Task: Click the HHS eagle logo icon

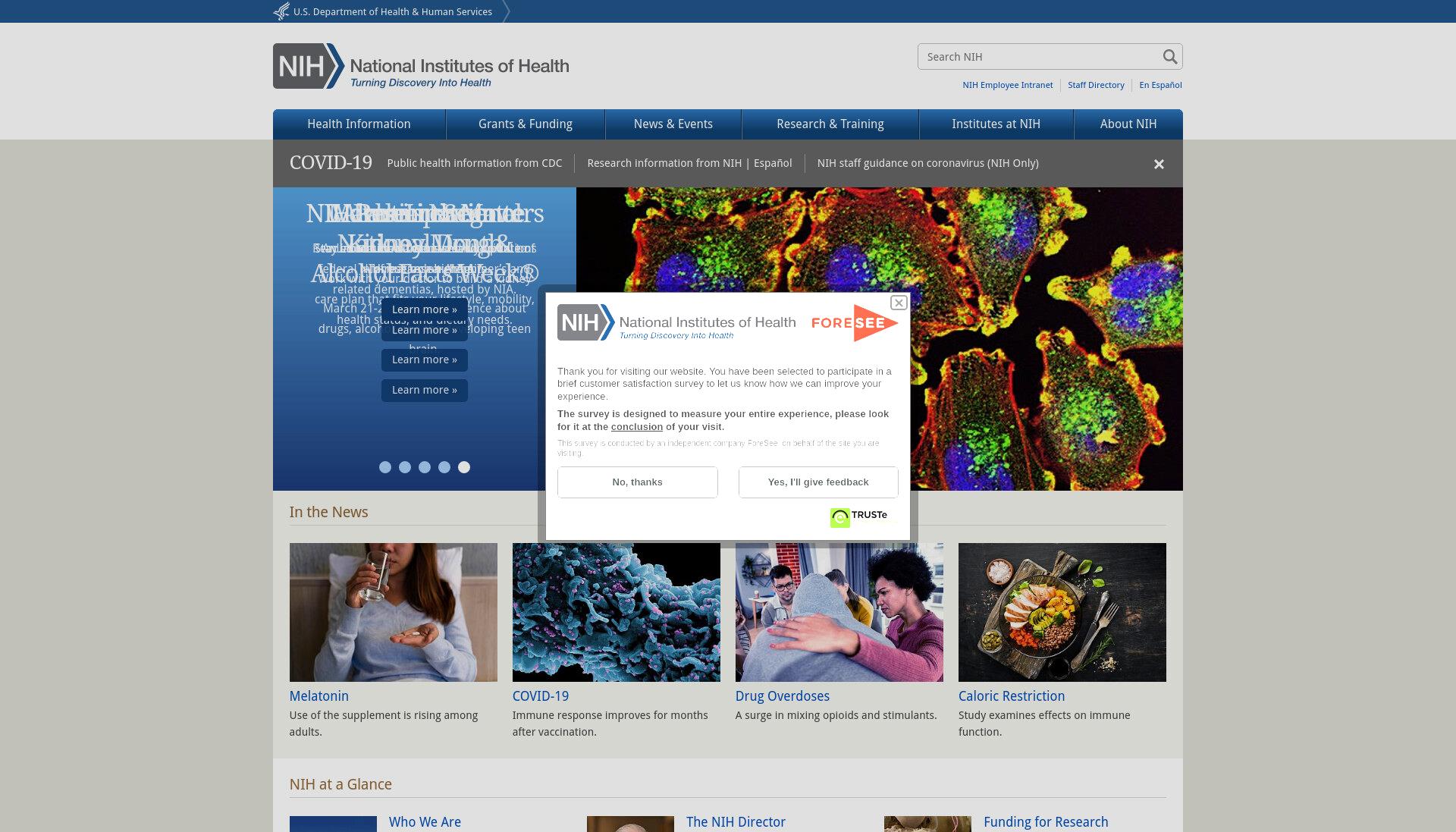Action: click(x=281, y=11)
